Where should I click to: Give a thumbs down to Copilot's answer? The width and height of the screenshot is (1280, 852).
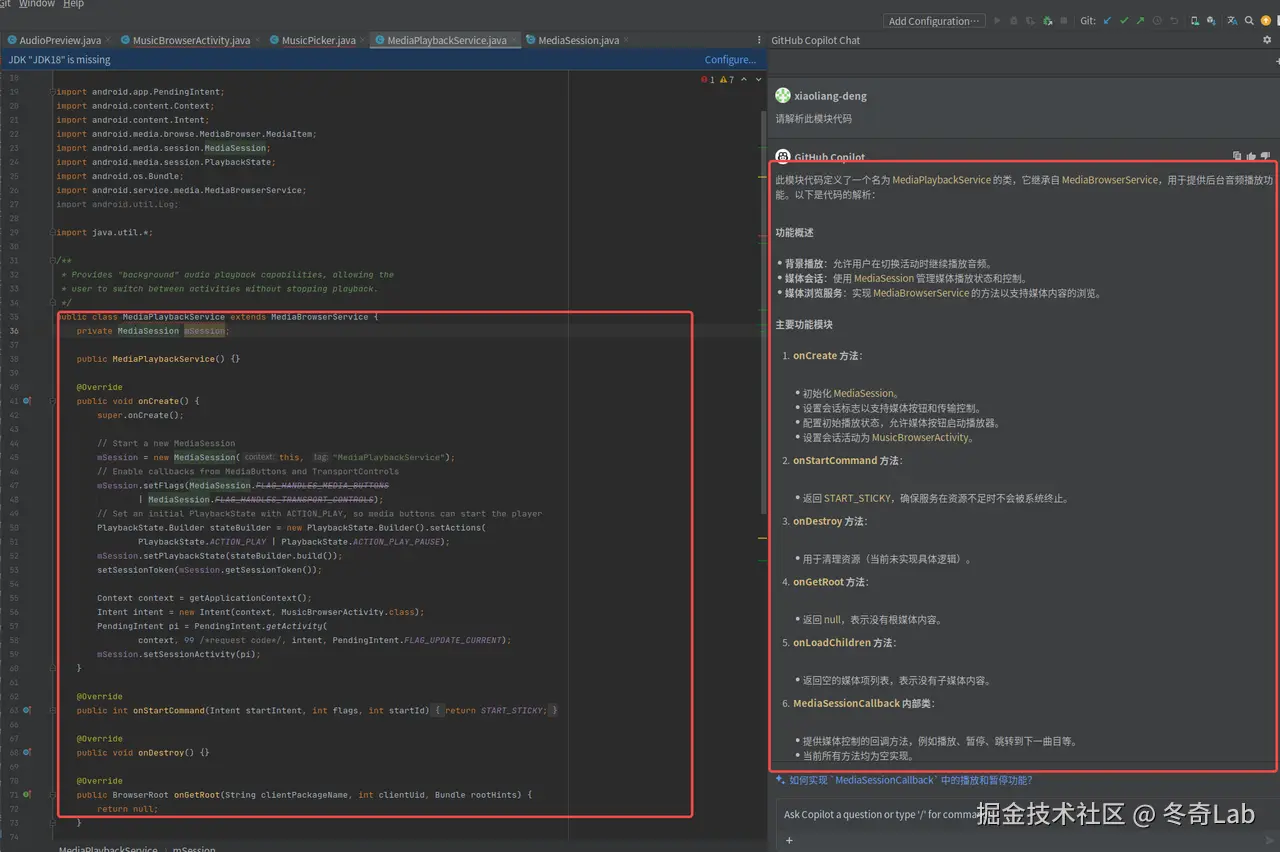(x=1265, y=155)
